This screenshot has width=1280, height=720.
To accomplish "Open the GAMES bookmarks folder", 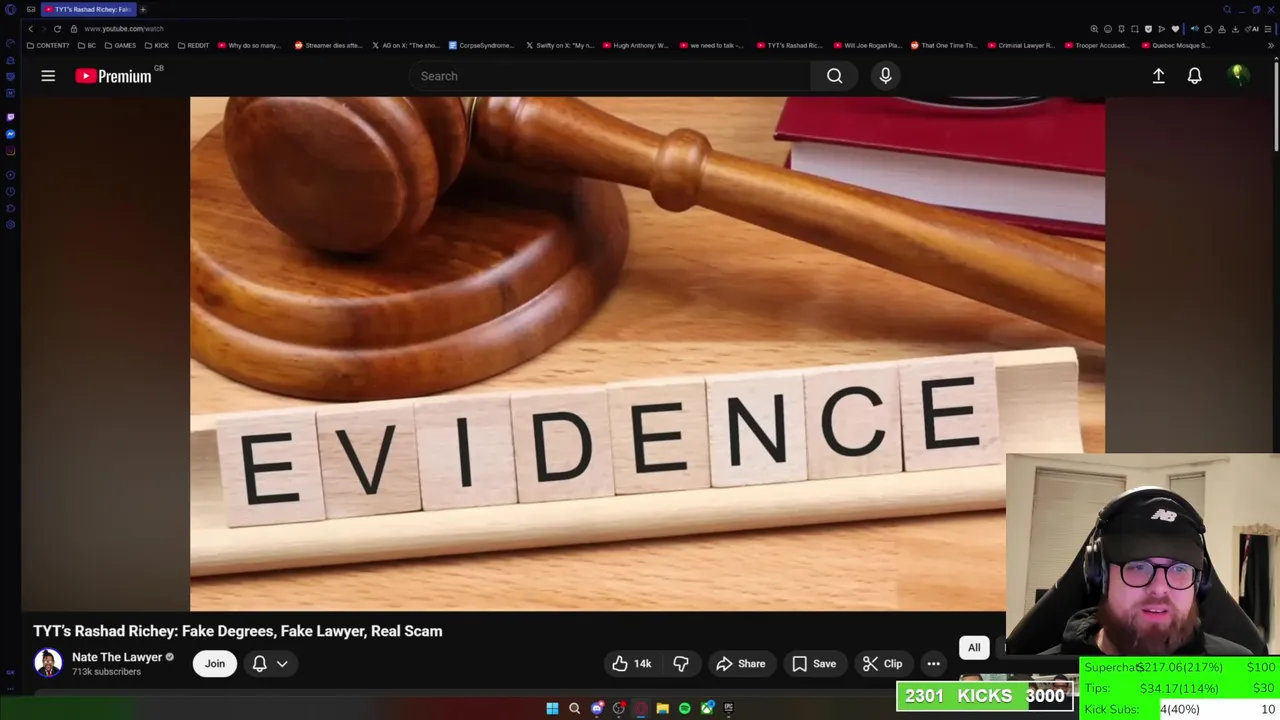I will pos(120,45).
